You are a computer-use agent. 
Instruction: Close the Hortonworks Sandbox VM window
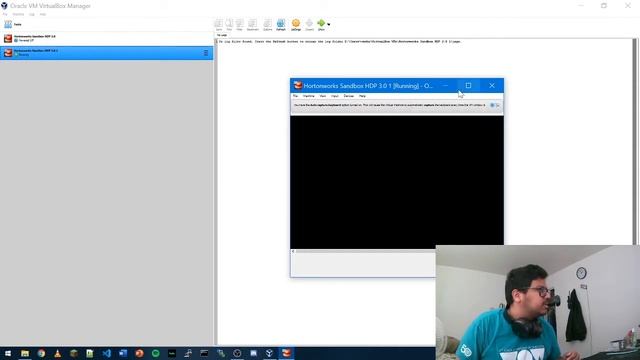tap(492, 86)
